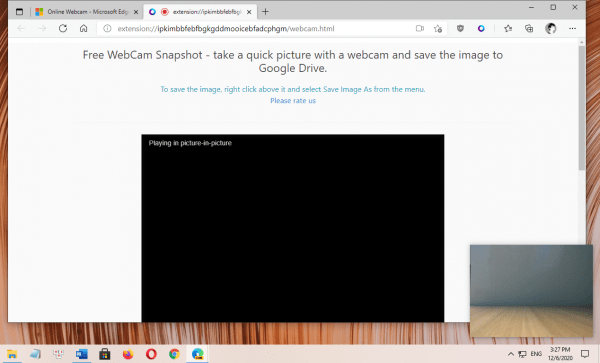Screen dimensions: 600x363
Task: Click the address bar URL
Action: pyautogui.click(x=226, y=28)
